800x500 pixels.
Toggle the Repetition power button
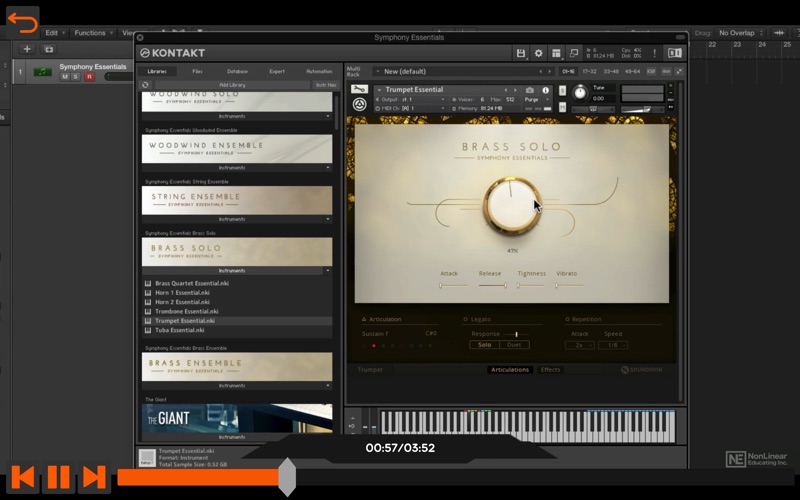(x=567, y=319)
